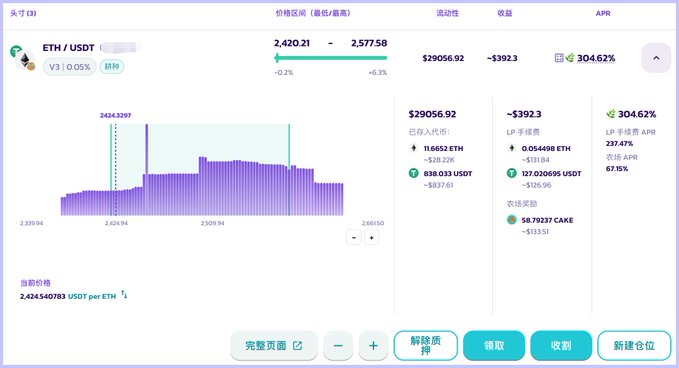The image size is (679, 368).
Task: Click the 头寸 (3) column header
Action: tap(23, 13)
